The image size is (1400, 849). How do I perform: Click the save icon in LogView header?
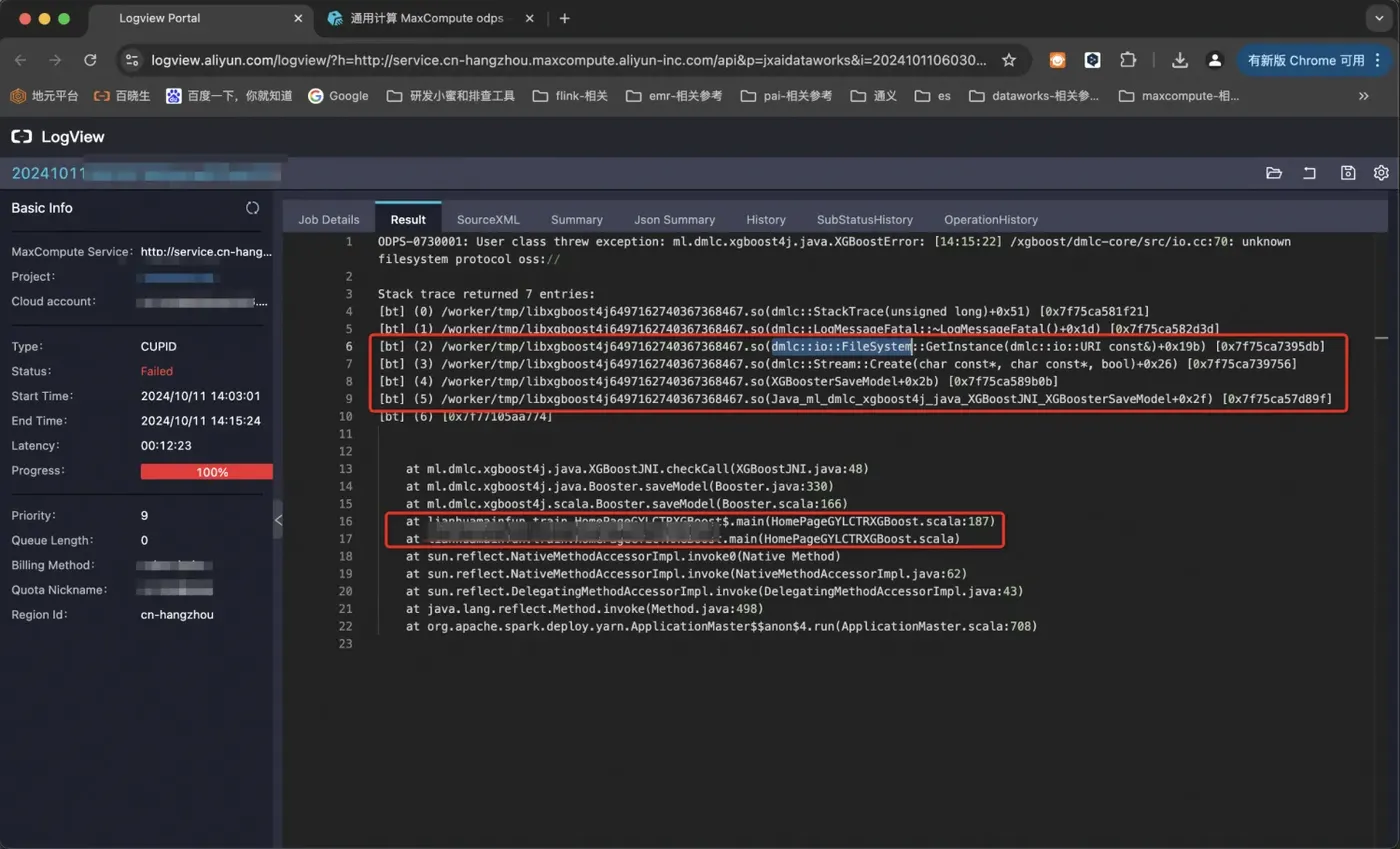pyautogui.click(x=1348, y=173)
